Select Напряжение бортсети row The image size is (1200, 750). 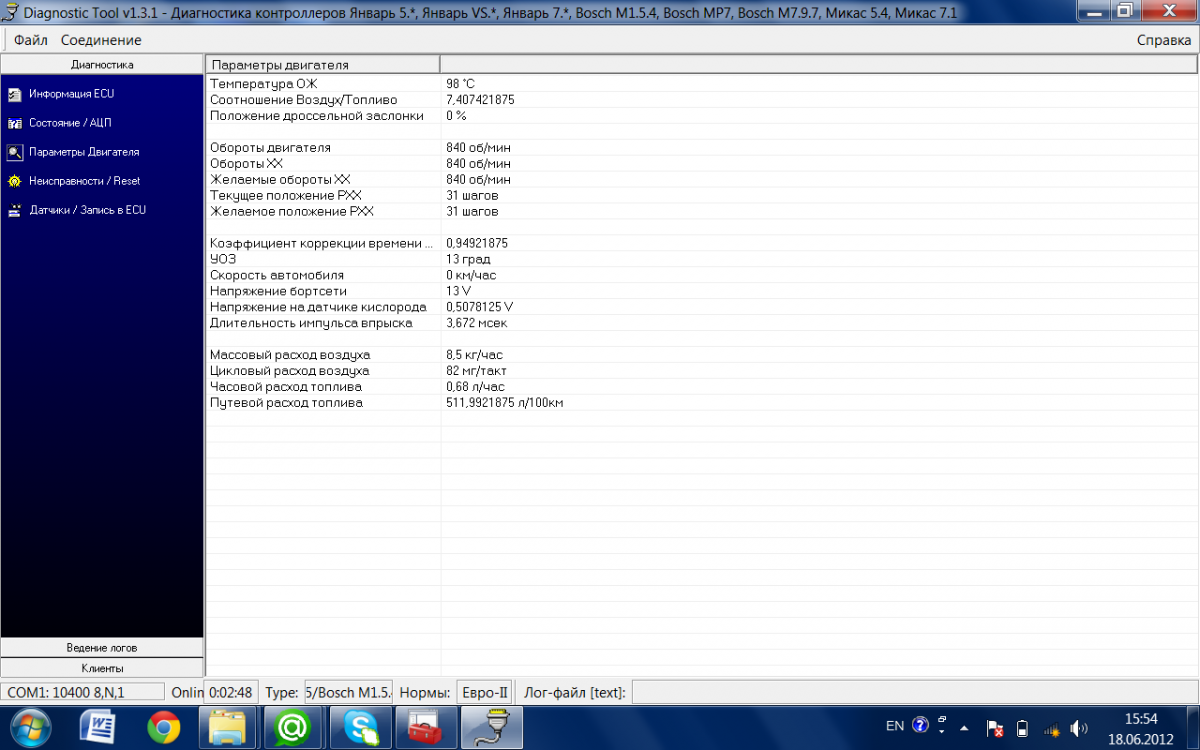[701, 291]
